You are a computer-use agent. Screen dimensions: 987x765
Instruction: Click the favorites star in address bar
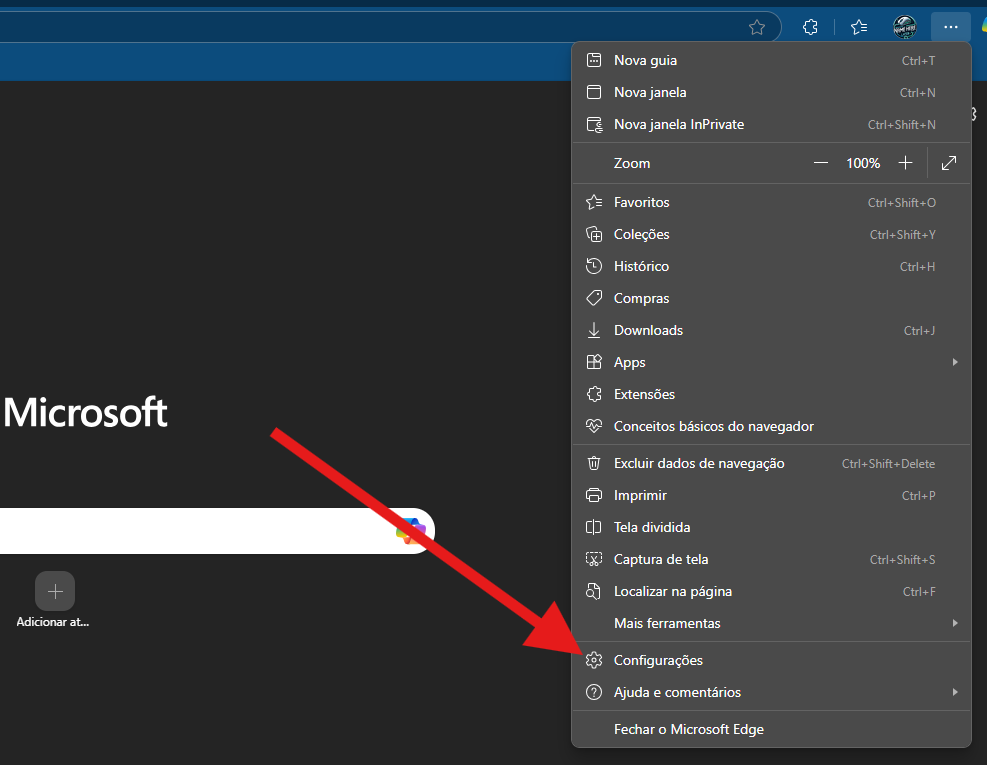point(757,27)
